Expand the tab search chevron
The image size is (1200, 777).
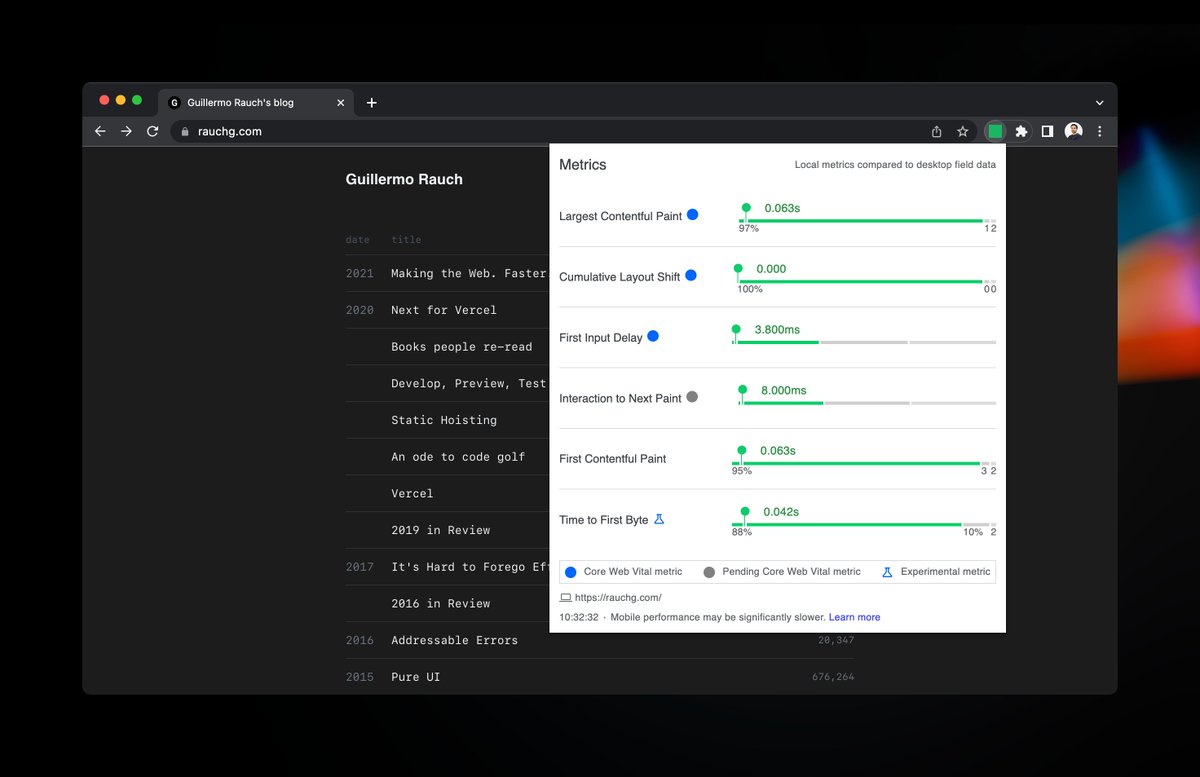1100,102
